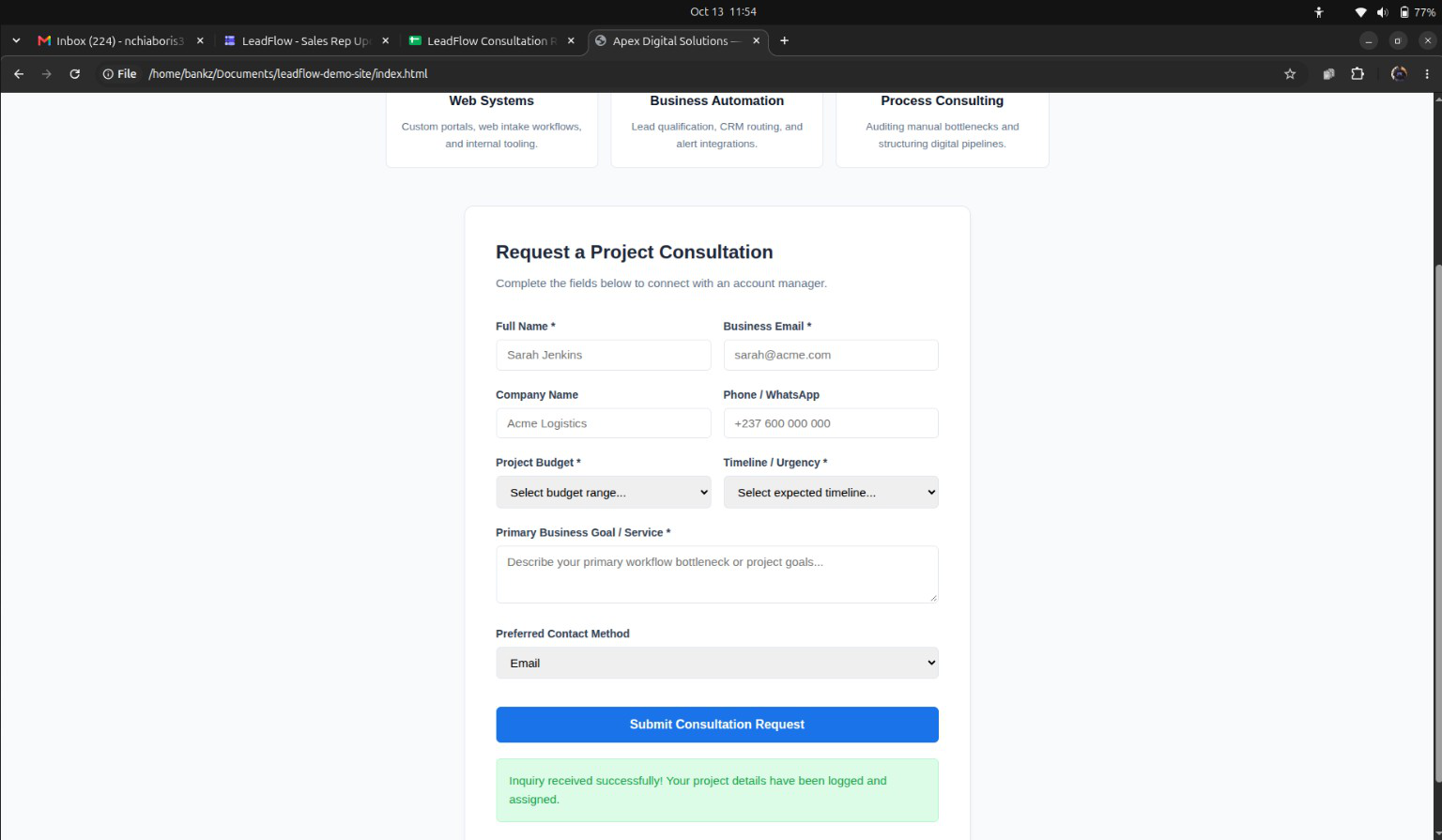
Task: Click the icon left of the extensions button
Action: point(1328,74)
